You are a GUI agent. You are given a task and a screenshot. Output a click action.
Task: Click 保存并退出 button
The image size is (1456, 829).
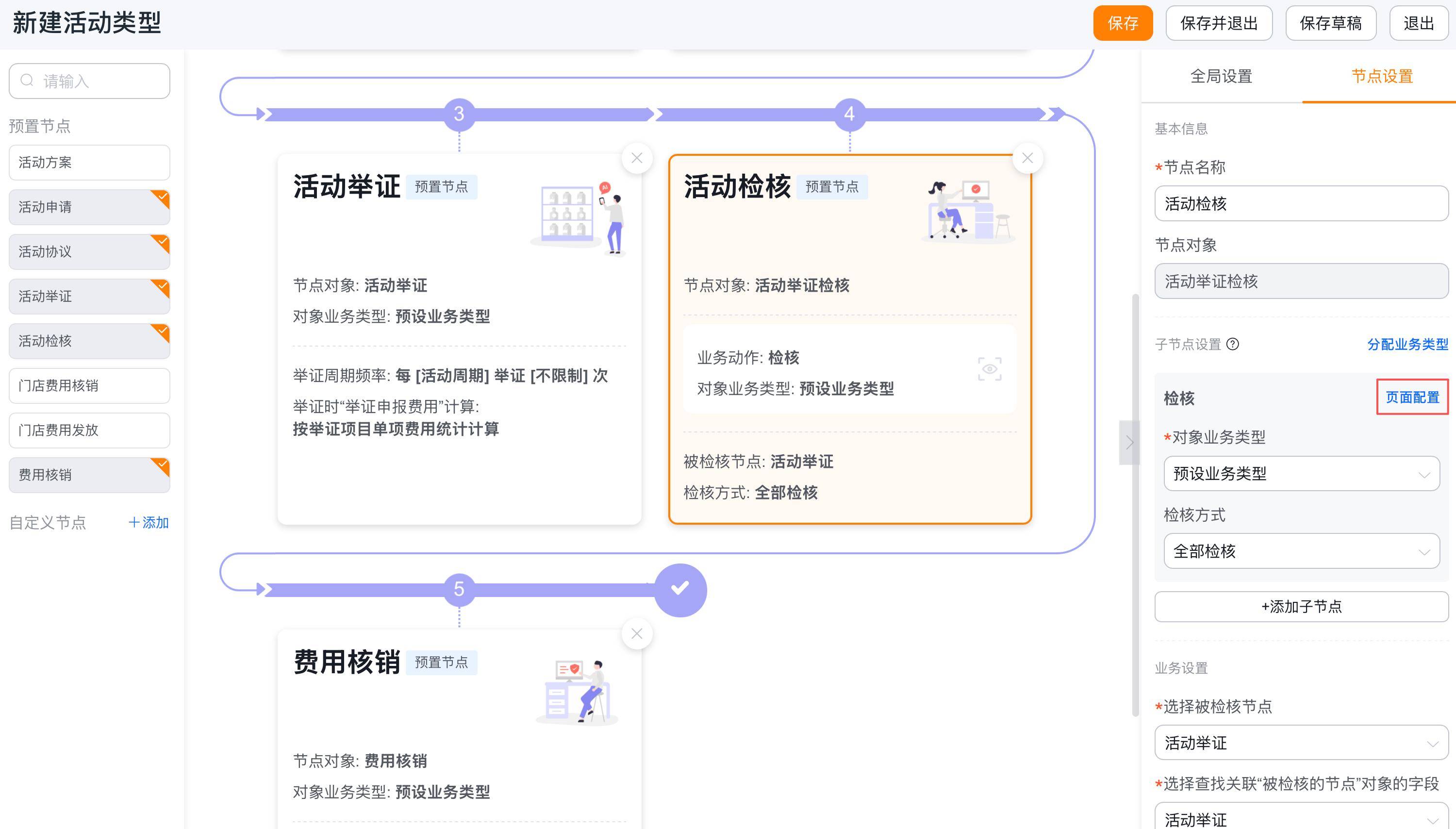click(1219, 23)
